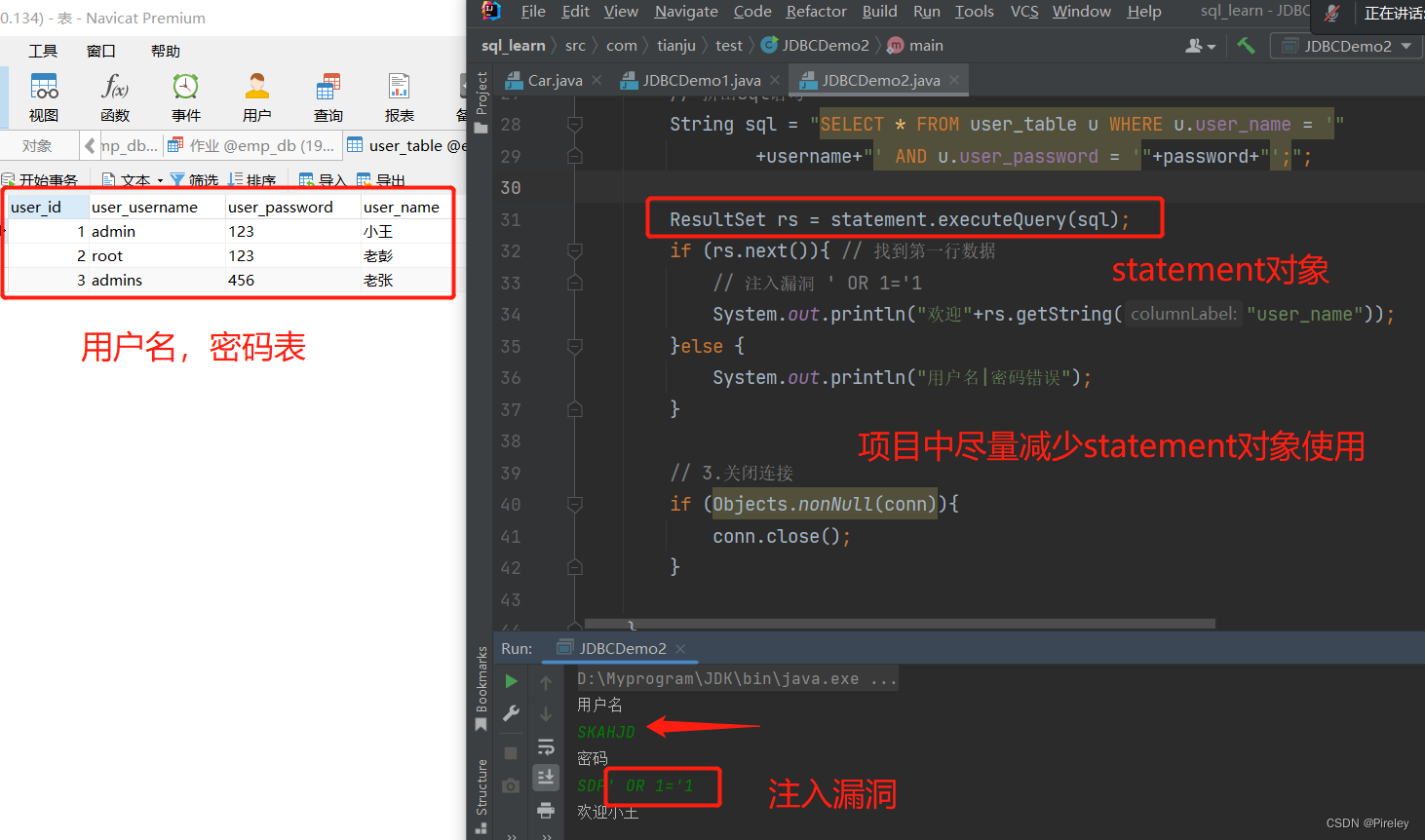This screenshot has height=840, width=1425.
Task: Open the Project tool window sidebar button
Action: pyautogui.click(x=481, y=93)
